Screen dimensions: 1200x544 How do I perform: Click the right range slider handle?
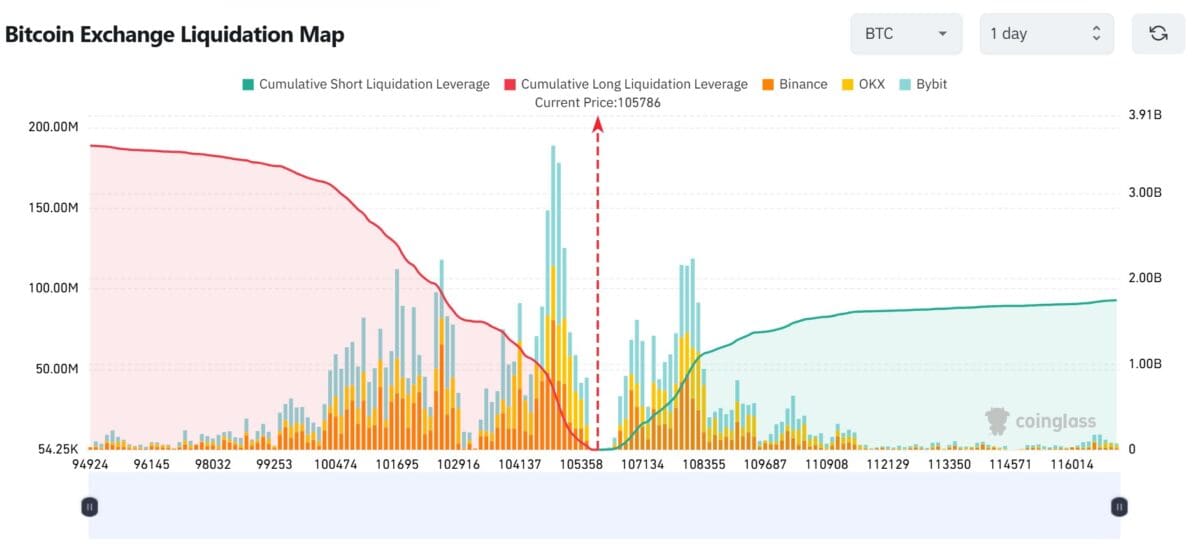(1119, 507)
